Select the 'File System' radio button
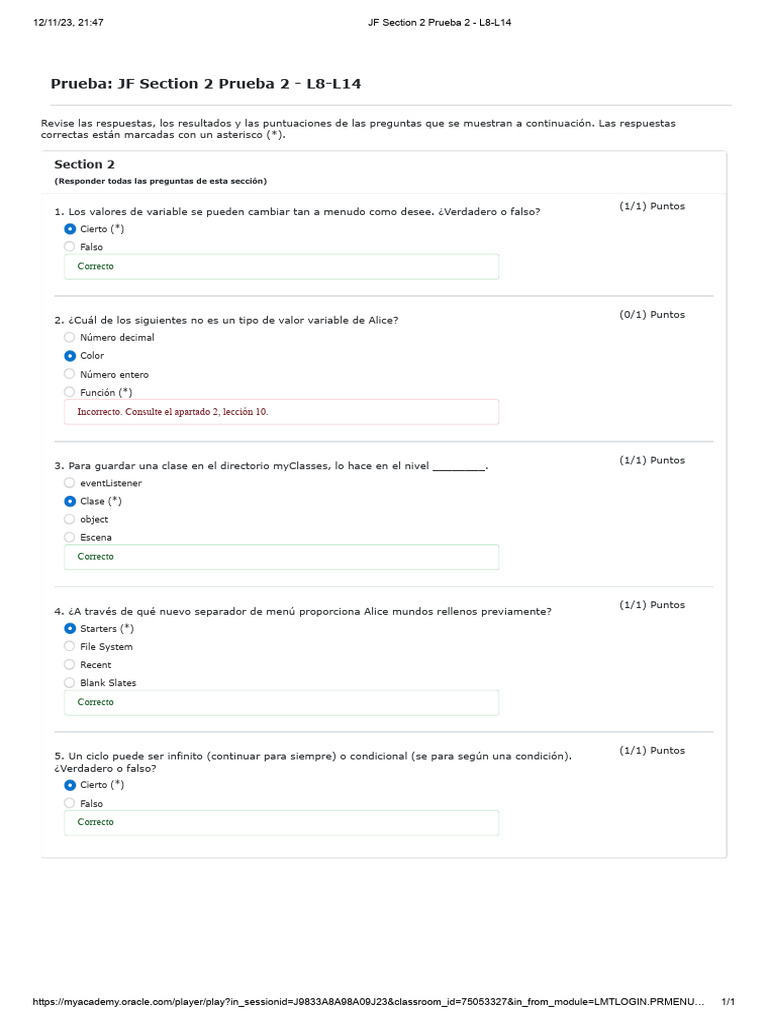 70,647
